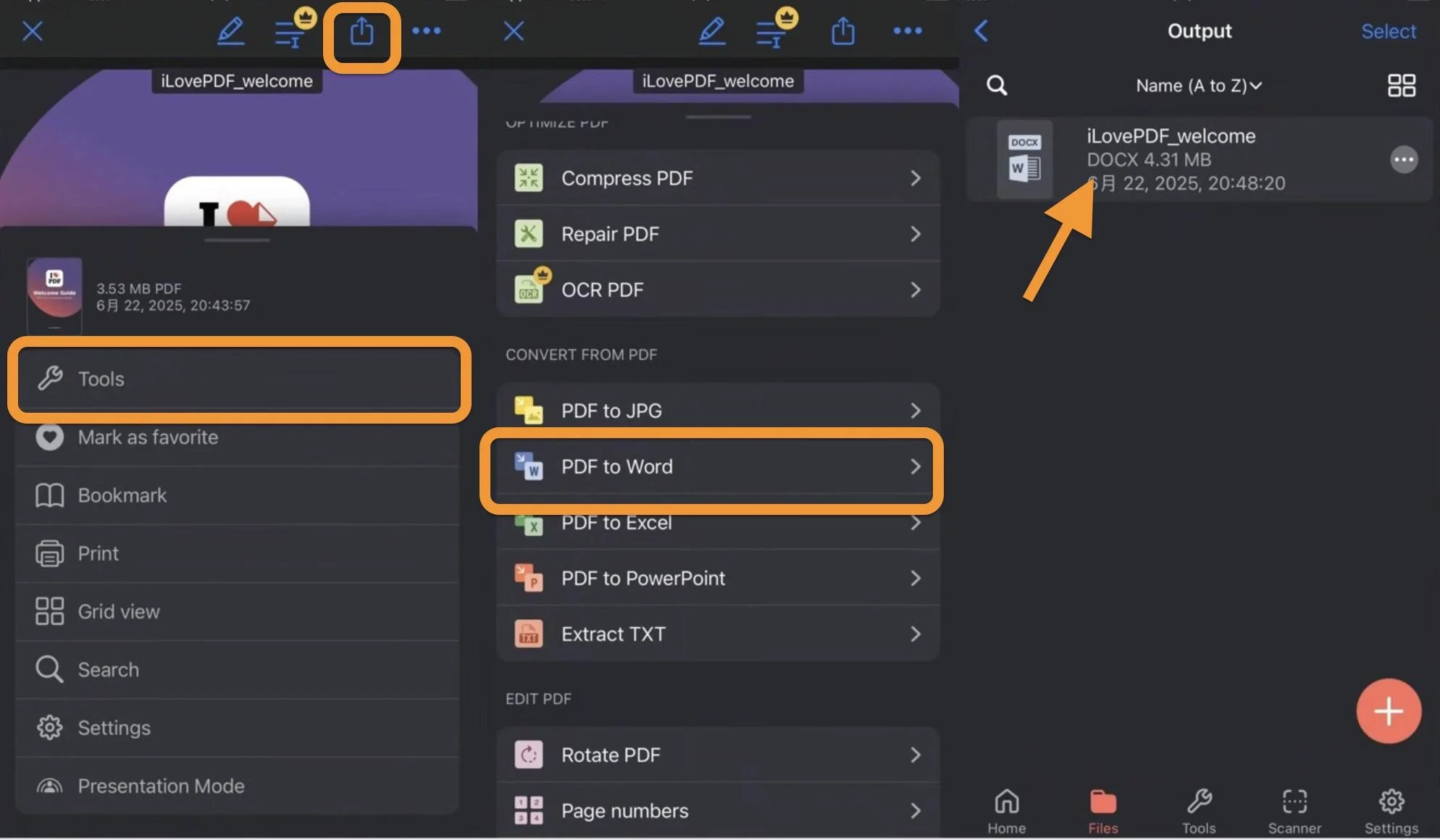The width and height of the screenshot is (1440, 840).
Task: Close the left panel PDF viewer with X
Action: (33, 31)
